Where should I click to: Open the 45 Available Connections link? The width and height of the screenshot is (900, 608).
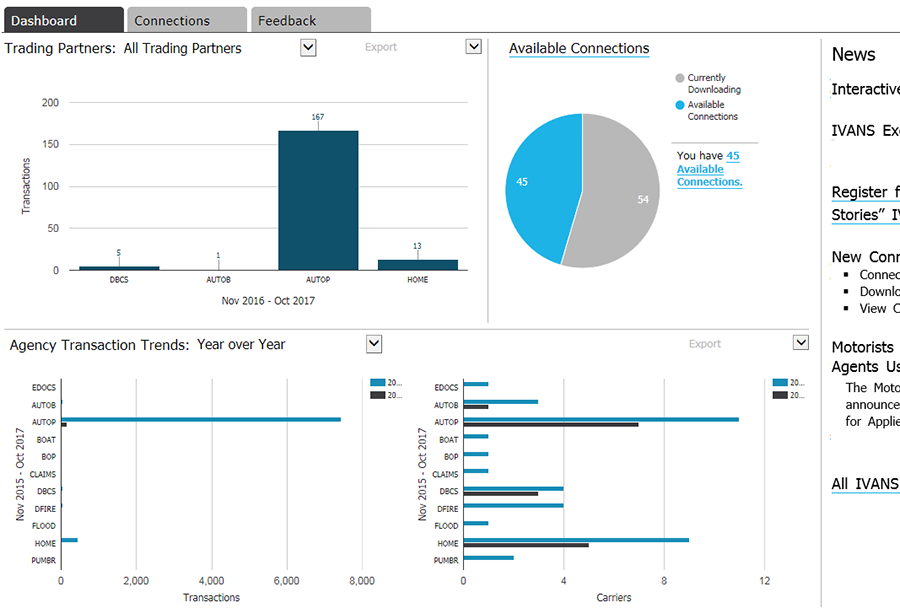click(x=708, y=169)
